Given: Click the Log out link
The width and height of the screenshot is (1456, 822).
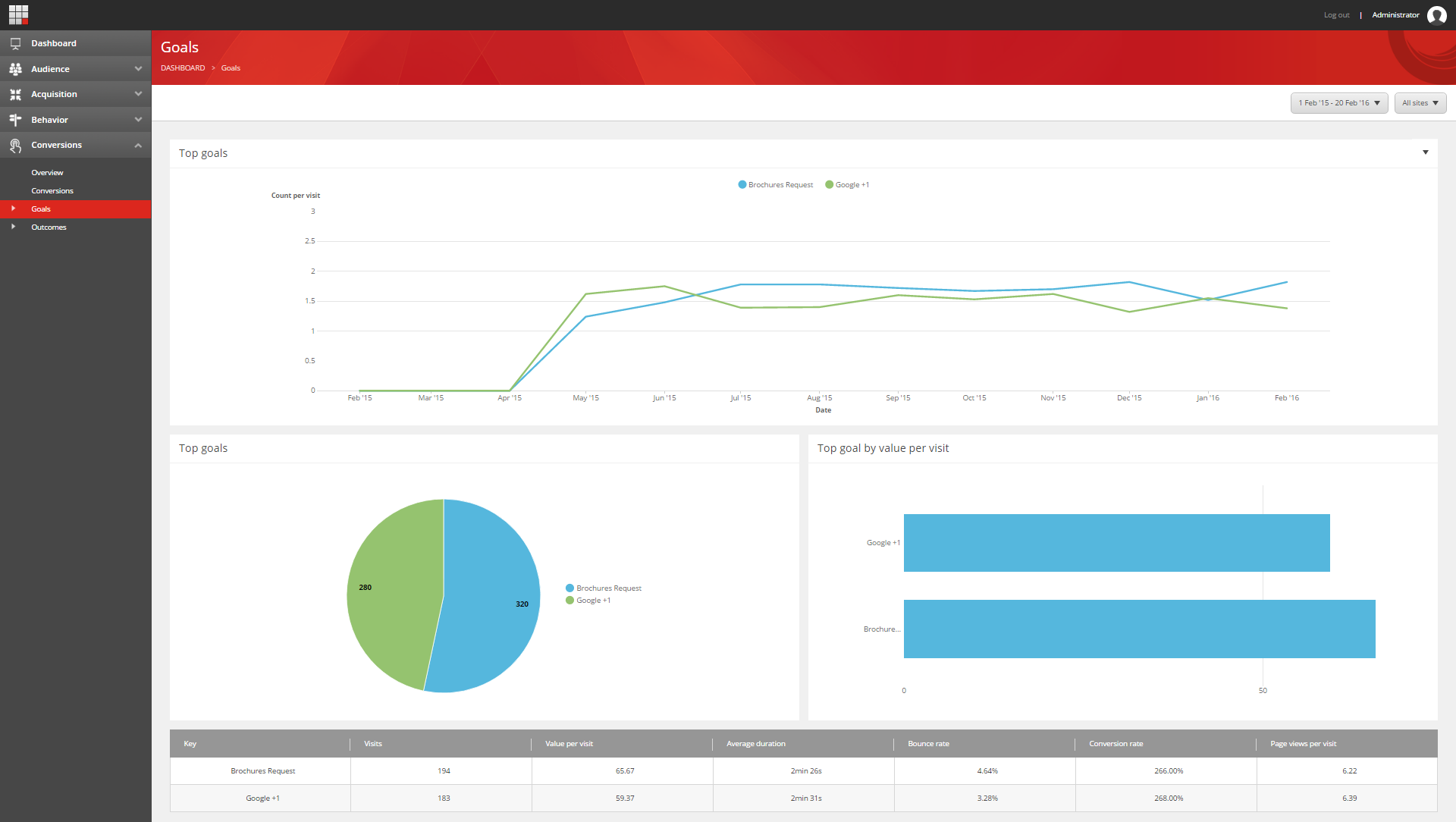Looking at the screenshot, I should [x=1336, y=15].
